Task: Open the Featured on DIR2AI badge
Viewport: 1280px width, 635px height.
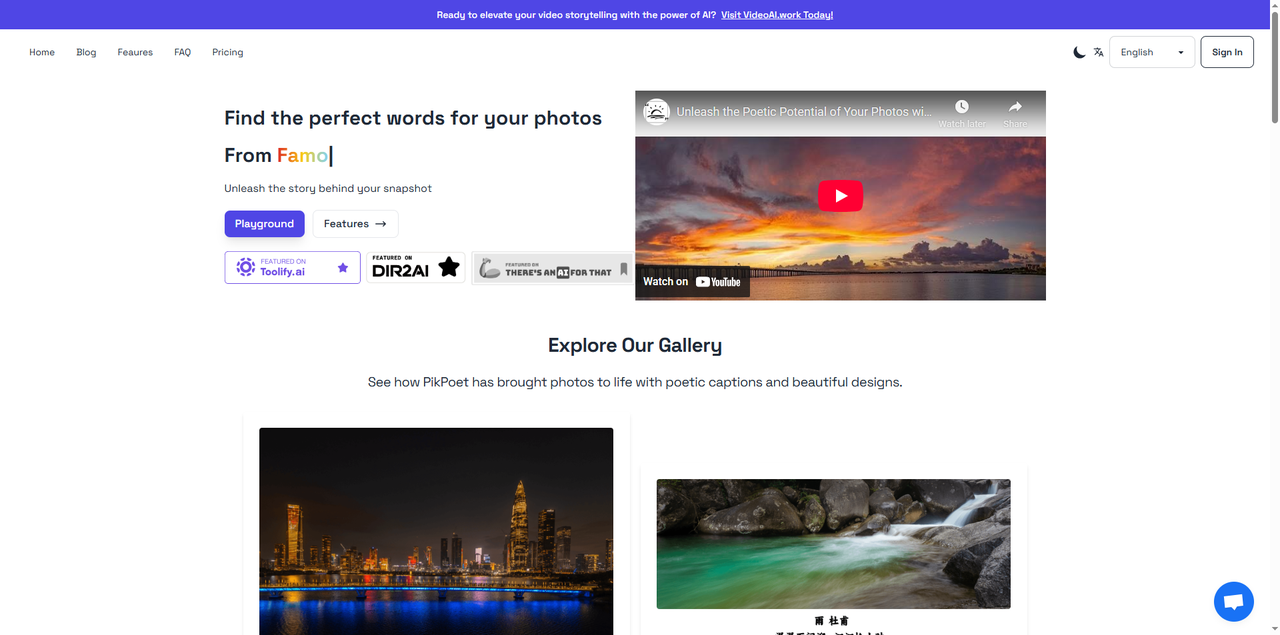Action: click(416, 267)
